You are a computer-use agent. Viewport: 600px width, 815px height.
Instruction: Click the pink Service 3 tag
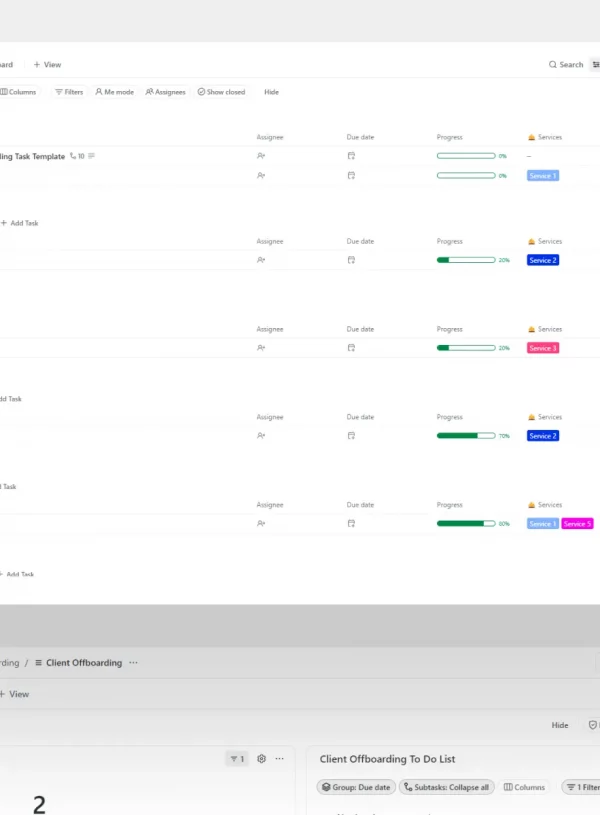click(x=543, y=348)
